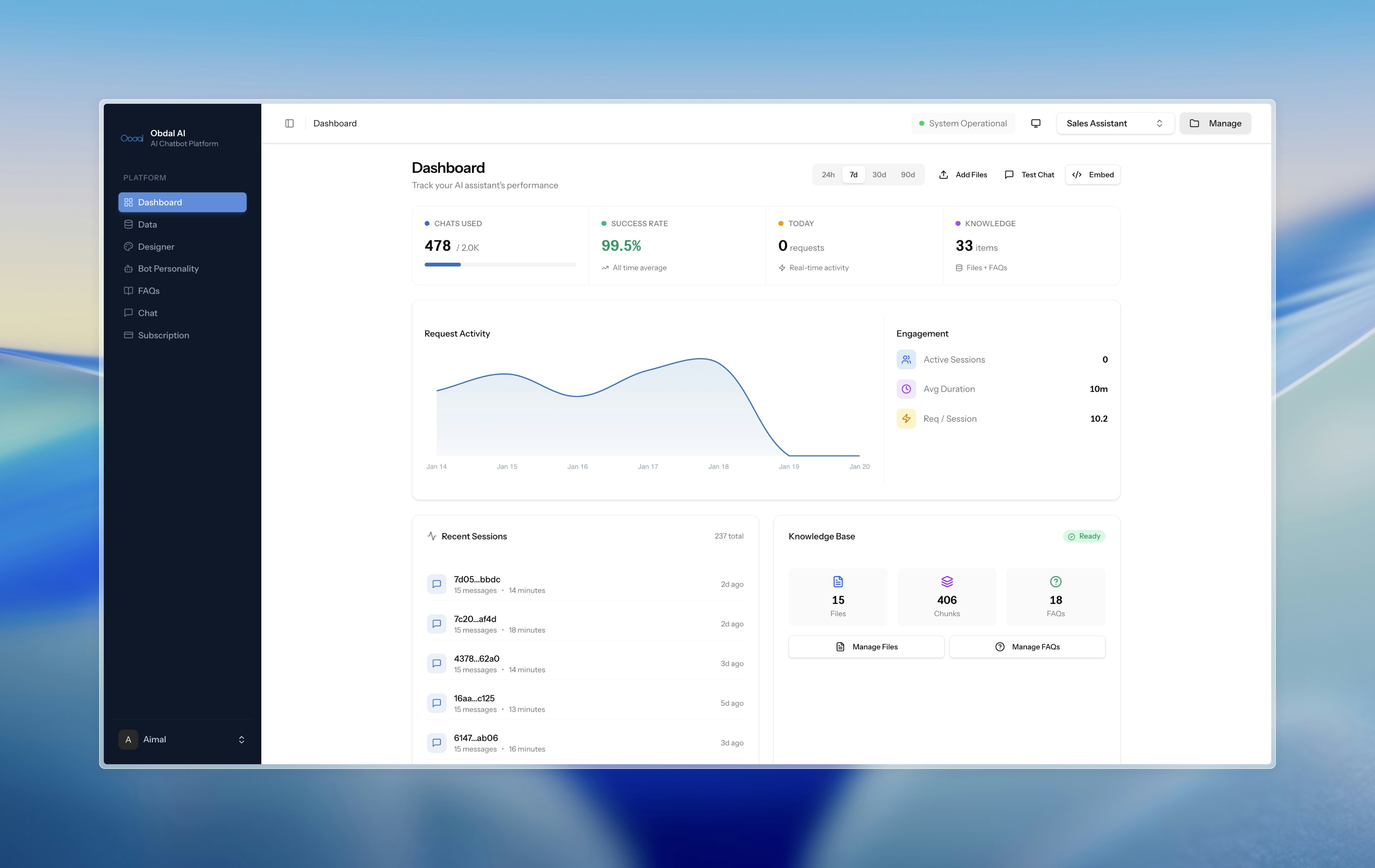Click the avatar letter A for Aimal

coord(128,740)
